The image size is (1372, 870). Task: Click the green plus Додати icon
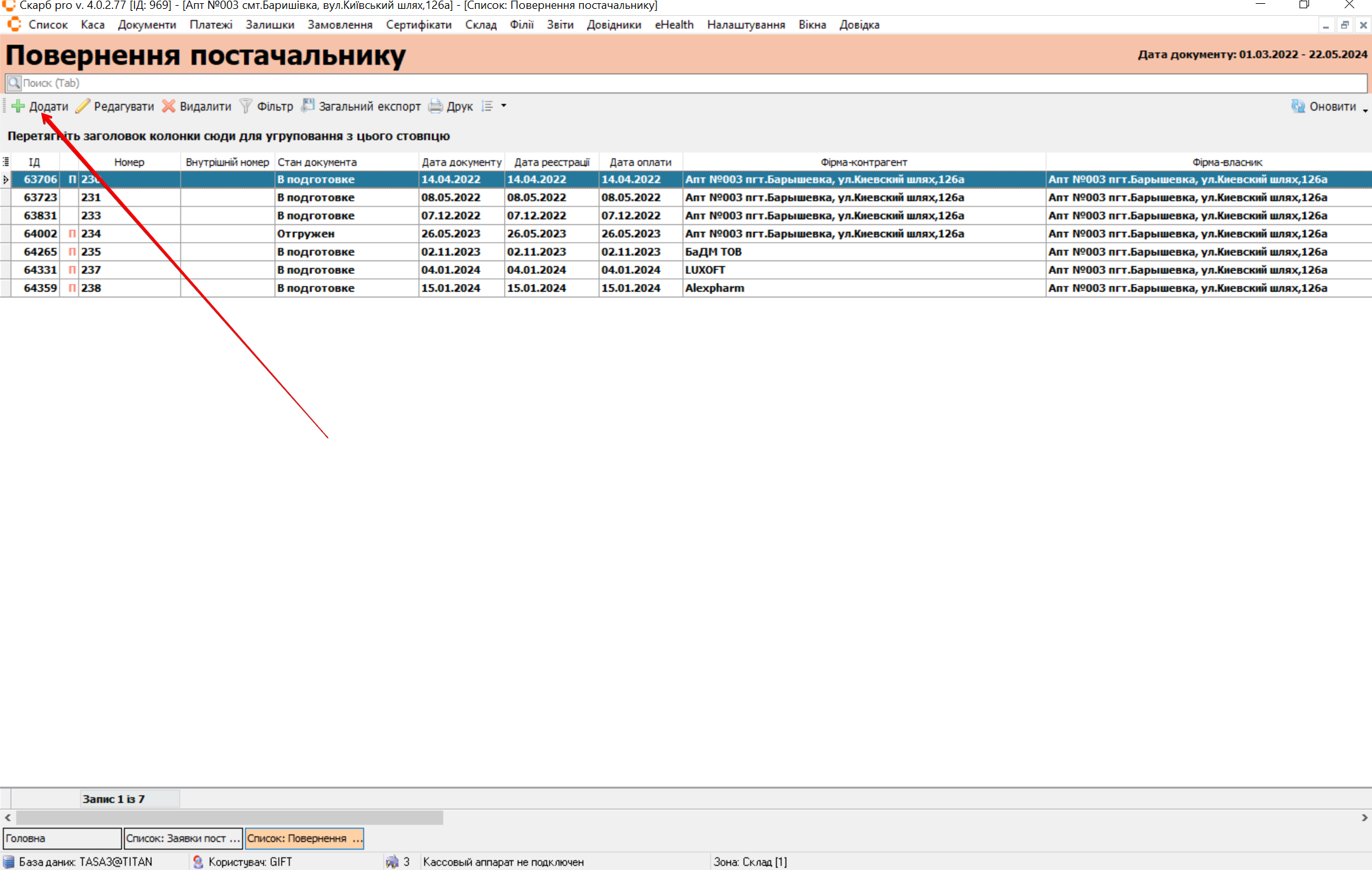pyautogui.click(x=18, y=106)
